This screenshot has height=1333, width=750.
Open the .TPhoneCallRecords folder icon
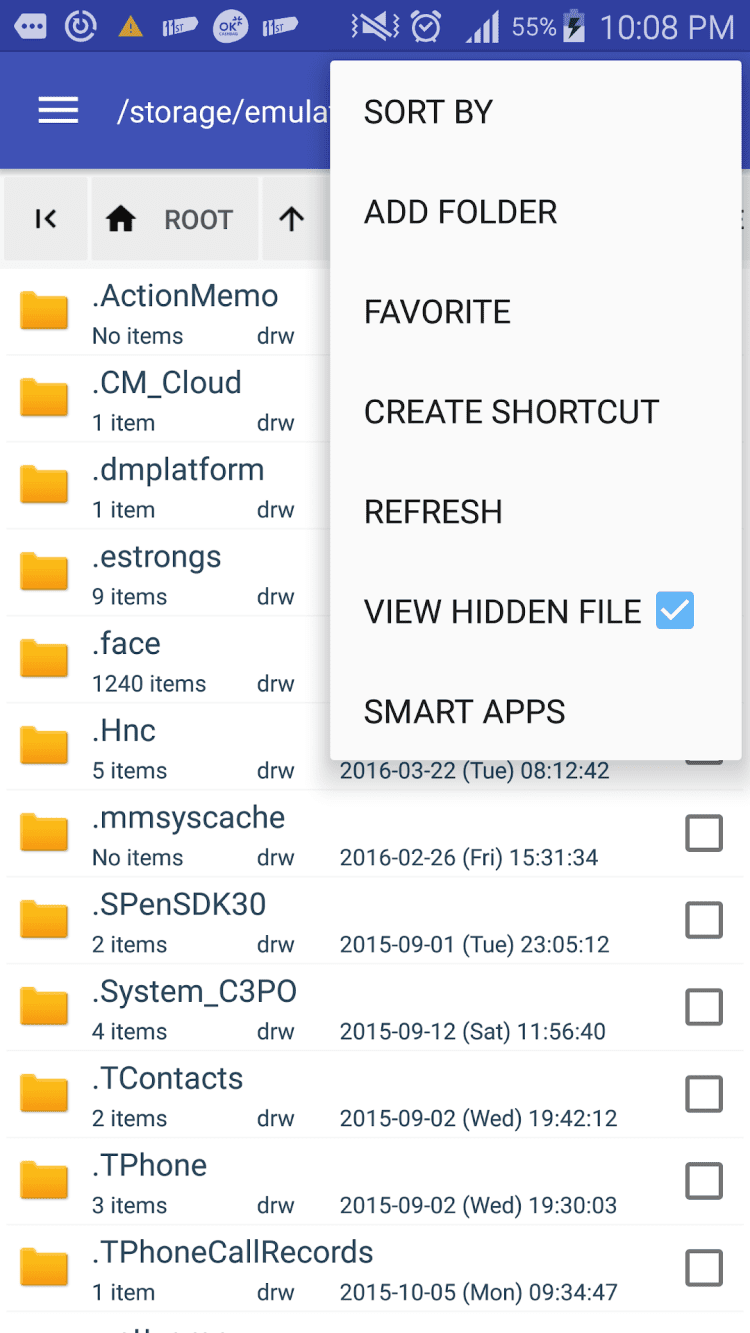[x=44, y=1269]
